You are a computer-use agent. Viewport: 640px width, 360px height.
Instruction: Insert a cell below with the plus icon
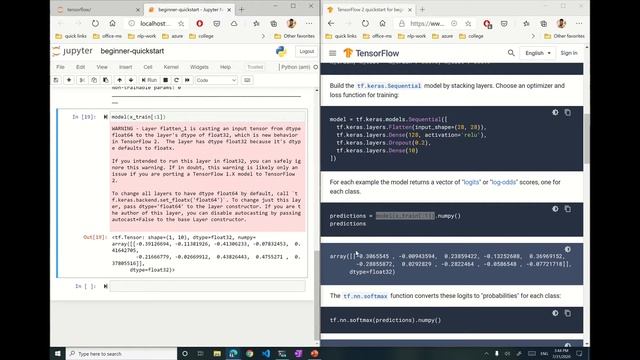(x=69, y=80)
